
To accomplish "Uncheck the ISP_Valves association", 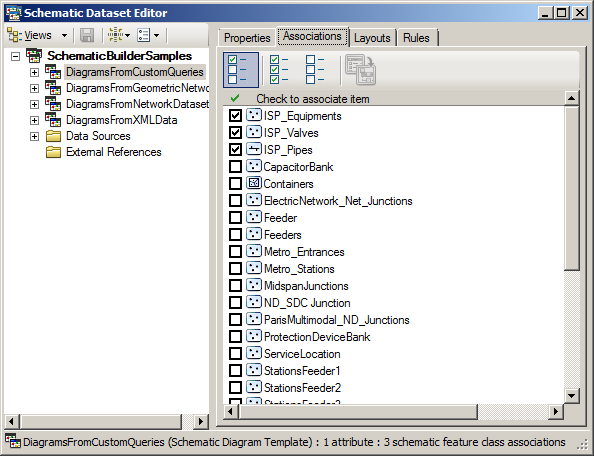I will [x=235, y=133].
